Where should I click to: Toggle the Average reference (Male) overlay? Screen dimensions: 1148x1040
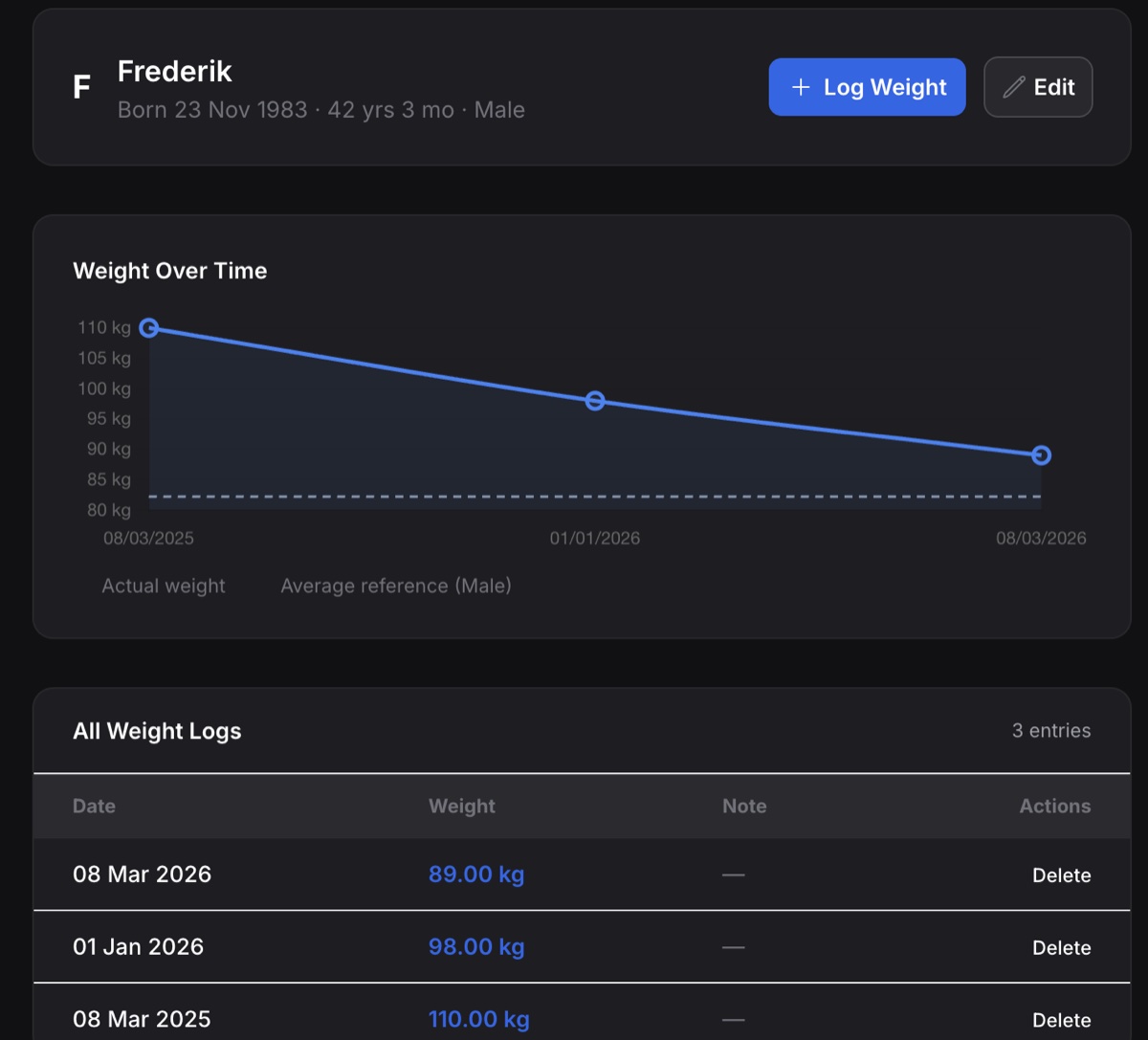[x=395, y=586]
